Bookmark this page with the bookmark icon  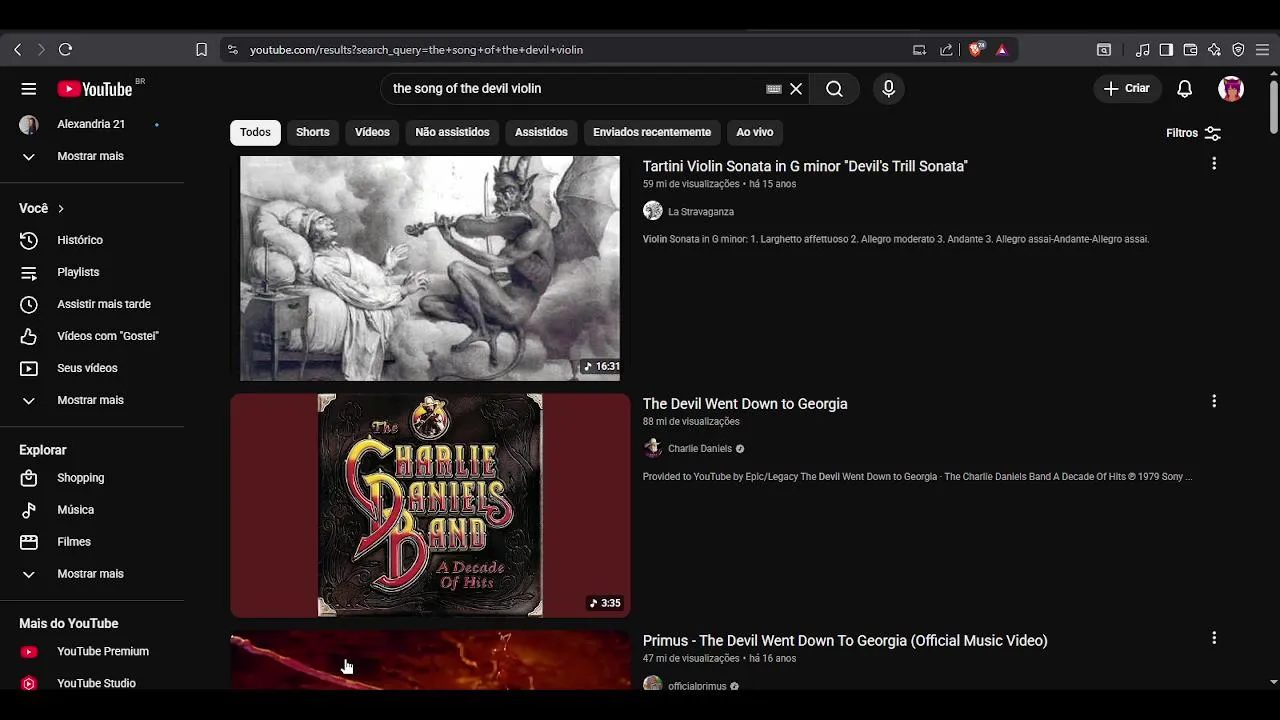pyautogui.click(x=201, y=49)
